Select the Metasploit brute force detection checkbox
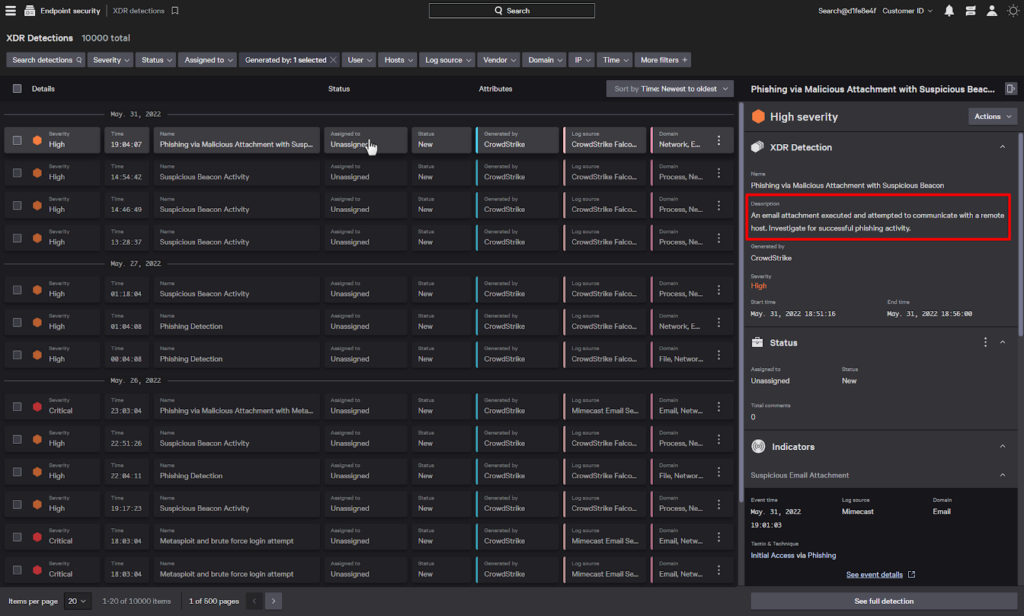Image resolution: width=1024 pixels, height=616 pixels. pyautogui.click(x=16, y=536)
